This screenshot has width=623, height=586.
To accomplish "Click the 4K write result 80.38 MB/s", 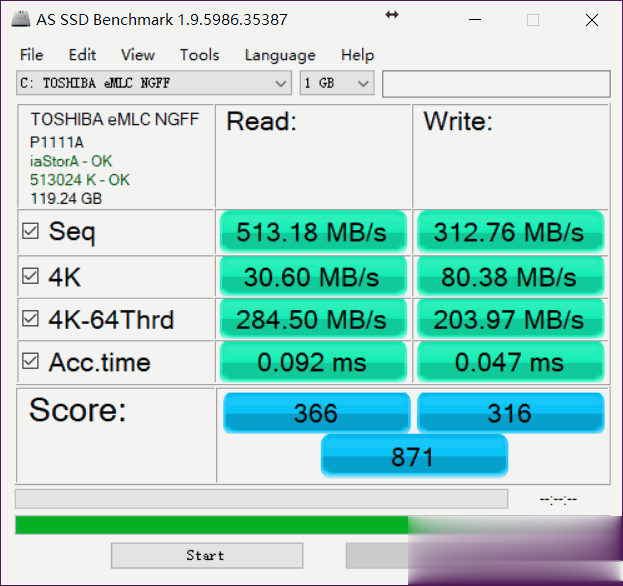I will [511, 277].
